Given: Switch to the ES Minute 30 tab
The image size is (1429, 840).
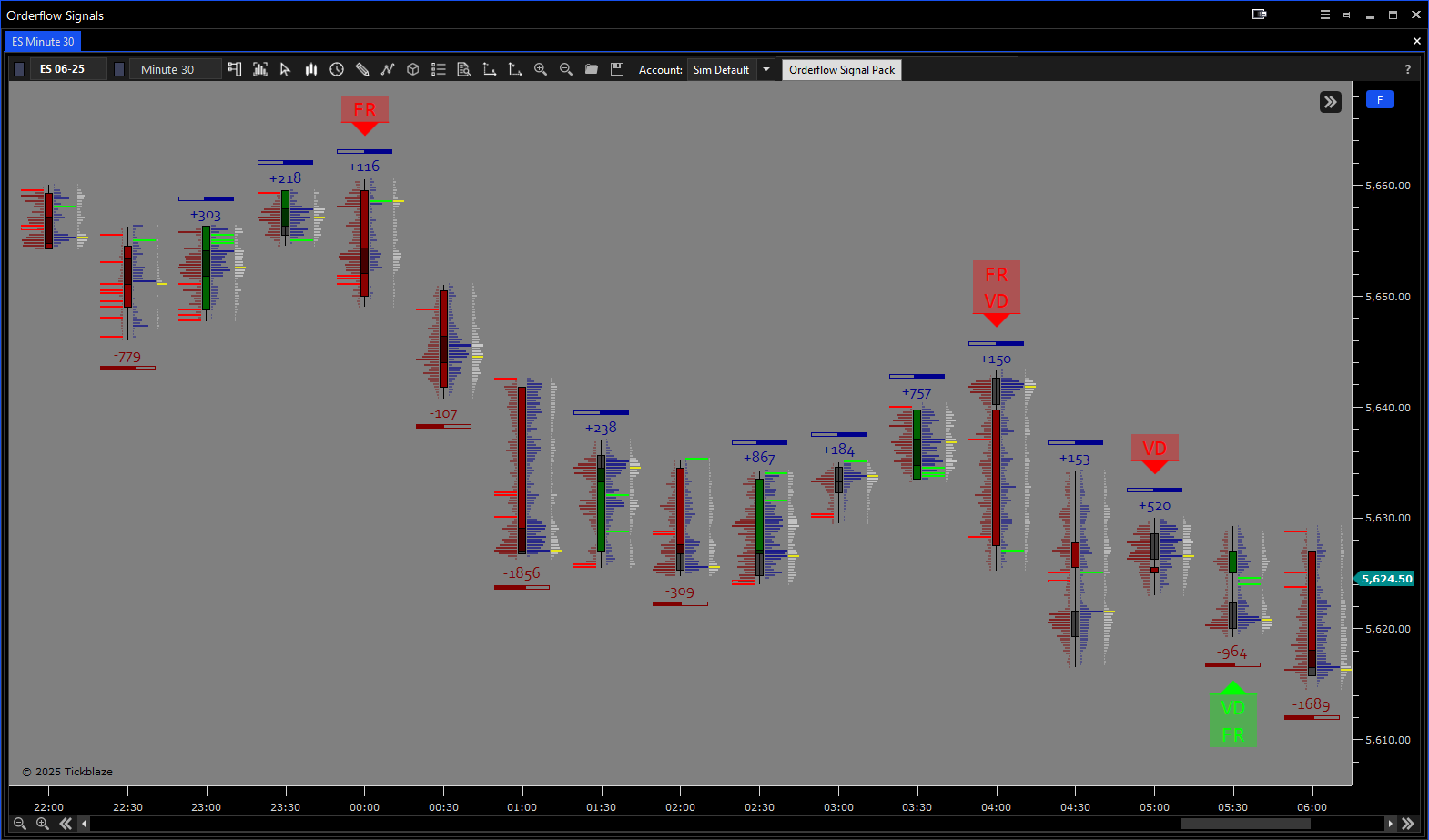Looking at the screenshot, I should click(x=43, y=42).
